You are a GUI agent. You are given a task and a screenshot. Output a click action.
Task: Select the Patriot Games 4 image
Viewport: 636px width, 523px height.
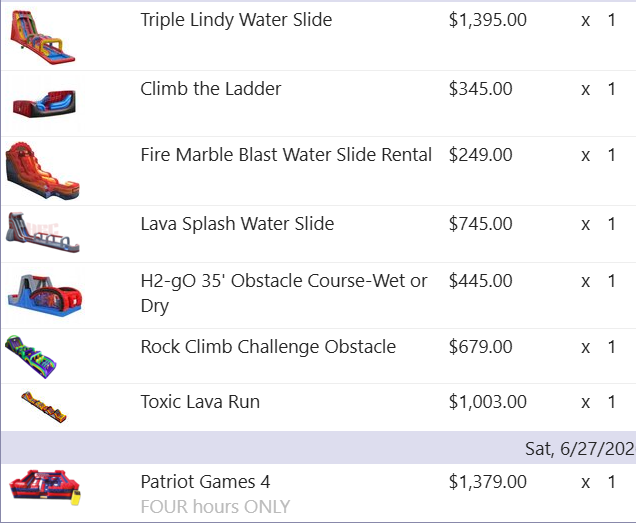pos(44,489)
